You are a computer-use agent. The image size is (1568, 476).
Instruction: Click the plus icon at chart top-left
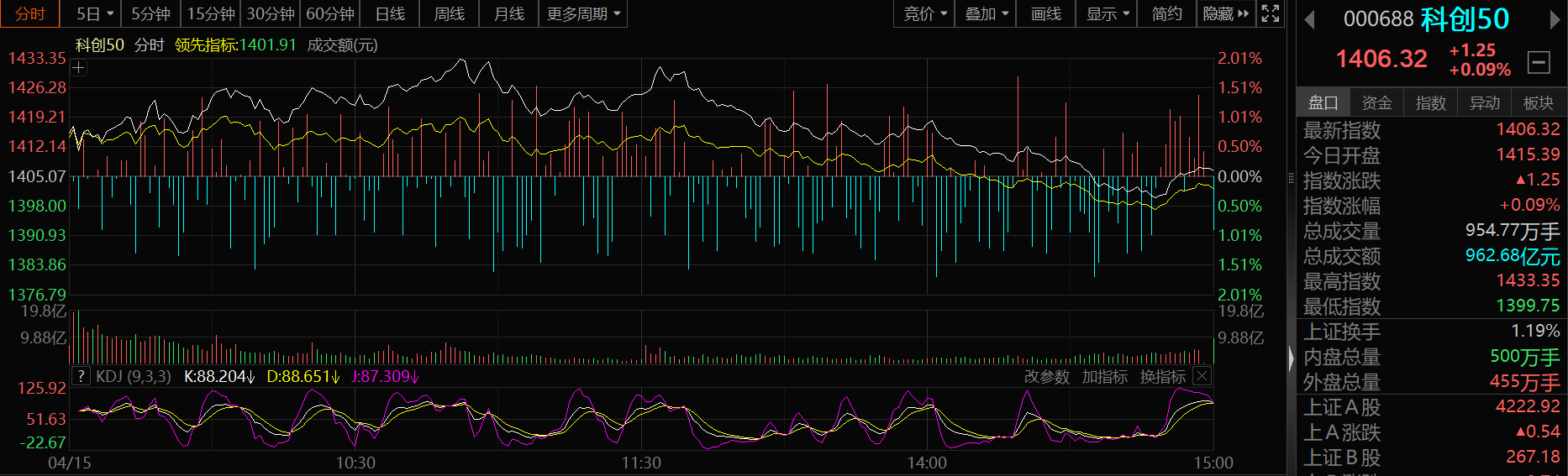click(78, 68)
